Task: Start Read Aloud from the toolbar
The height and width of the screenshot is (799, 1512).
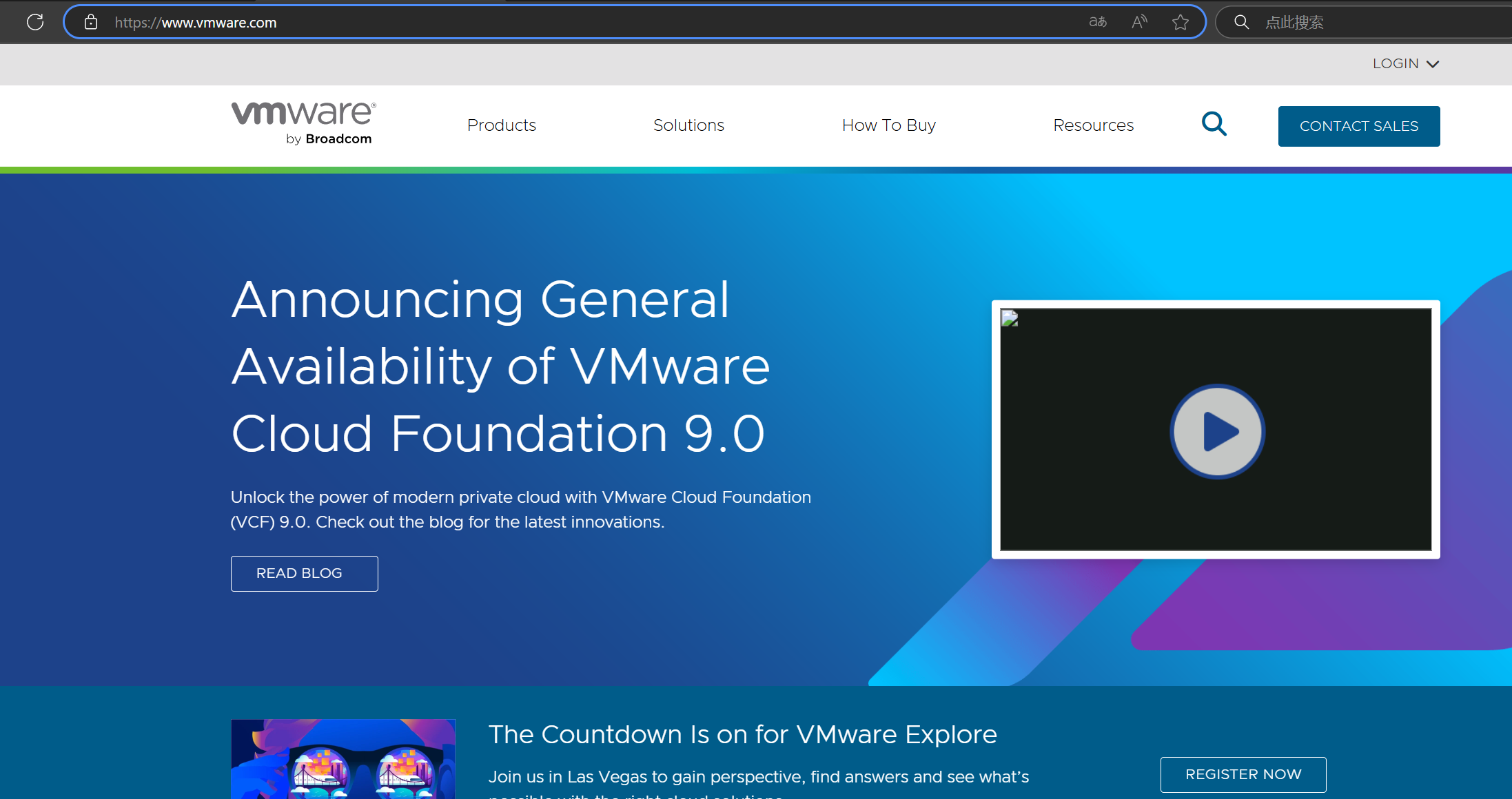Action: coord(1138,21)
